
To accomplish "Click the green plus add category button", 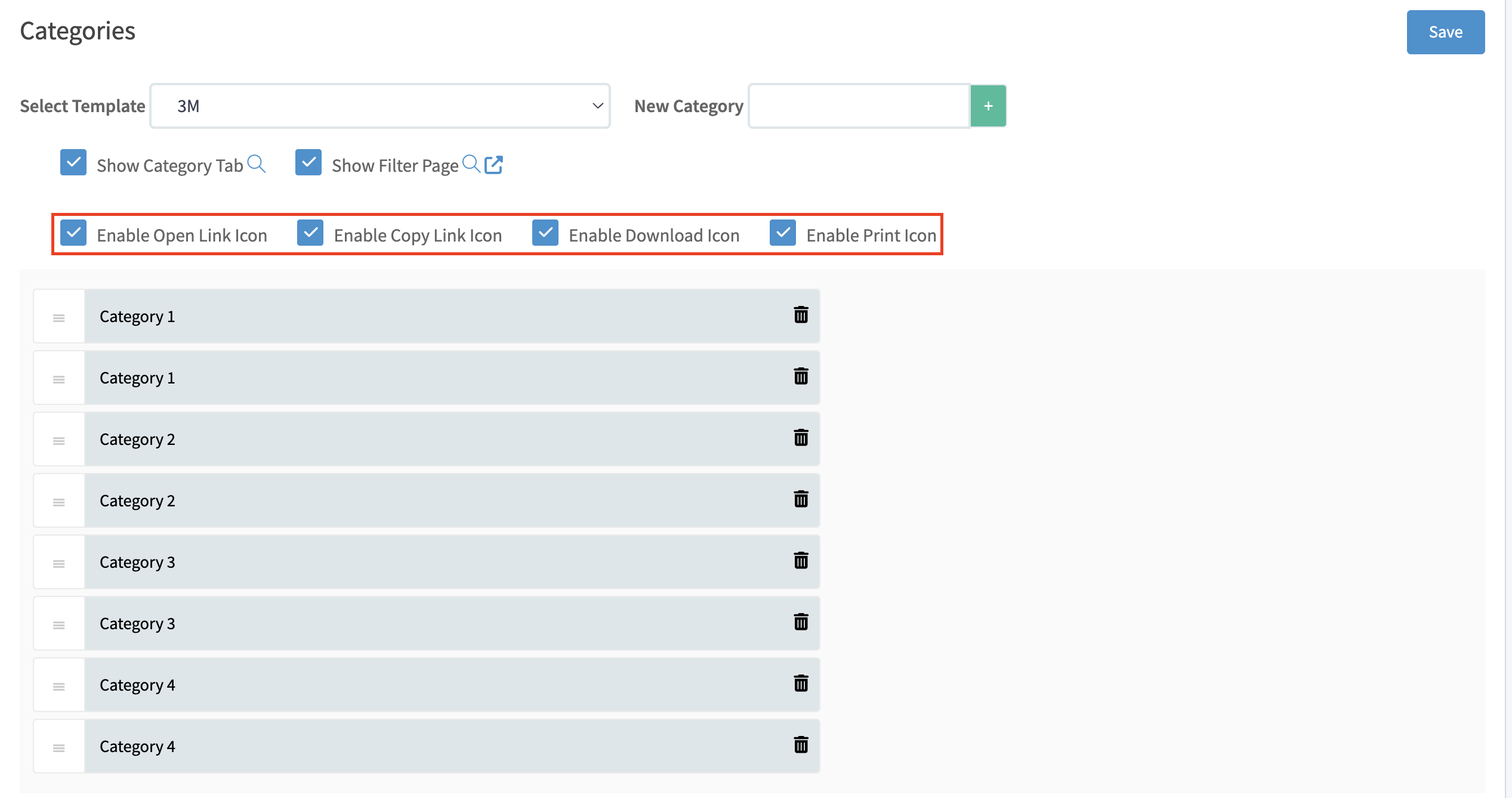I will (x=988, y=106).
